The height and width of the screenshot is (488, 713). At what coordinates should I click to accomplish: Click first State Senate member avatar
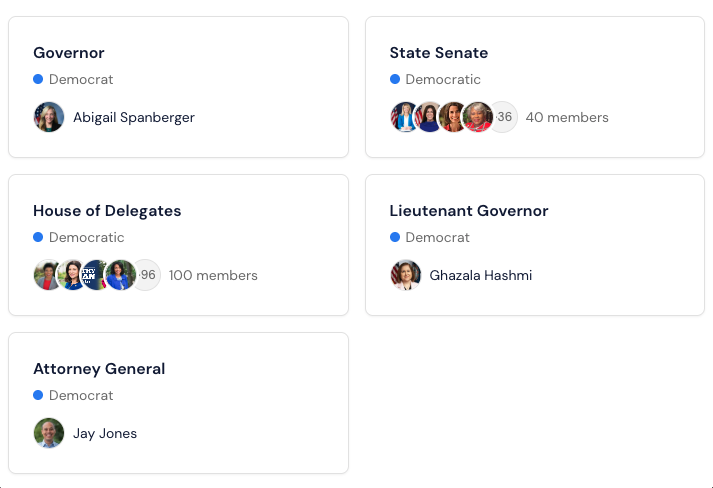pyautogui.click(x=403, y=117)
